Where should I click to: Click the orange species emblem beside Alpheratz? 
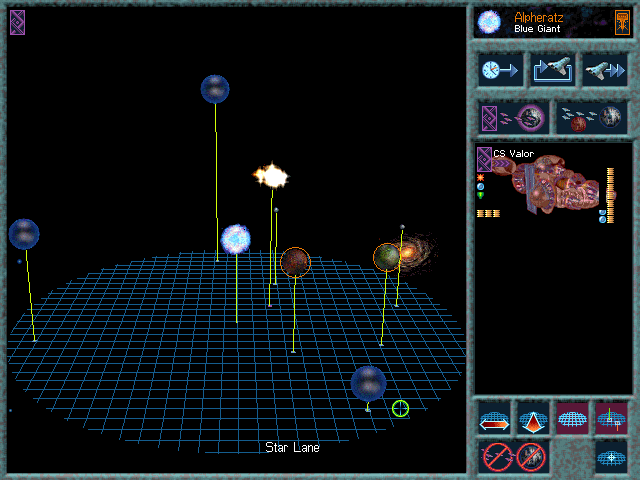[622, 22]
